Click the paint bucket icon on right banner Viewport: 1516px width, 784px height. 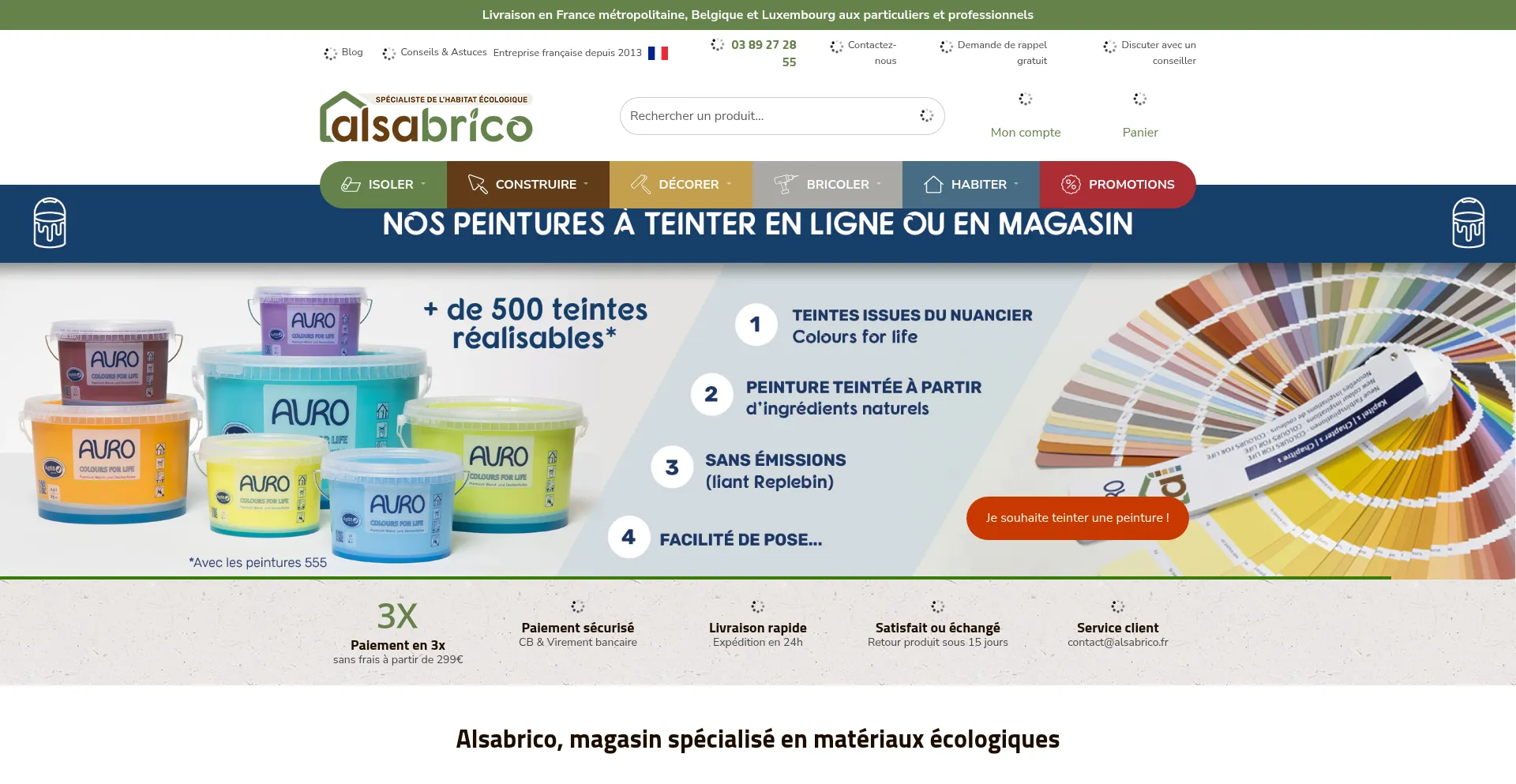click(1468, 223)
